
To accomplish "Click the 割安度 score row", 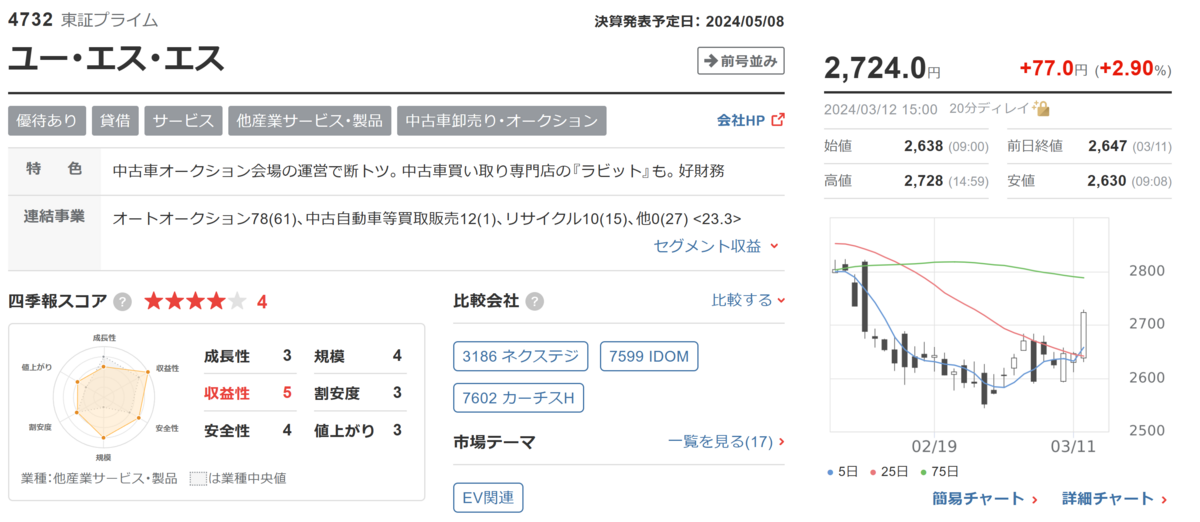I will coord(358,393).
